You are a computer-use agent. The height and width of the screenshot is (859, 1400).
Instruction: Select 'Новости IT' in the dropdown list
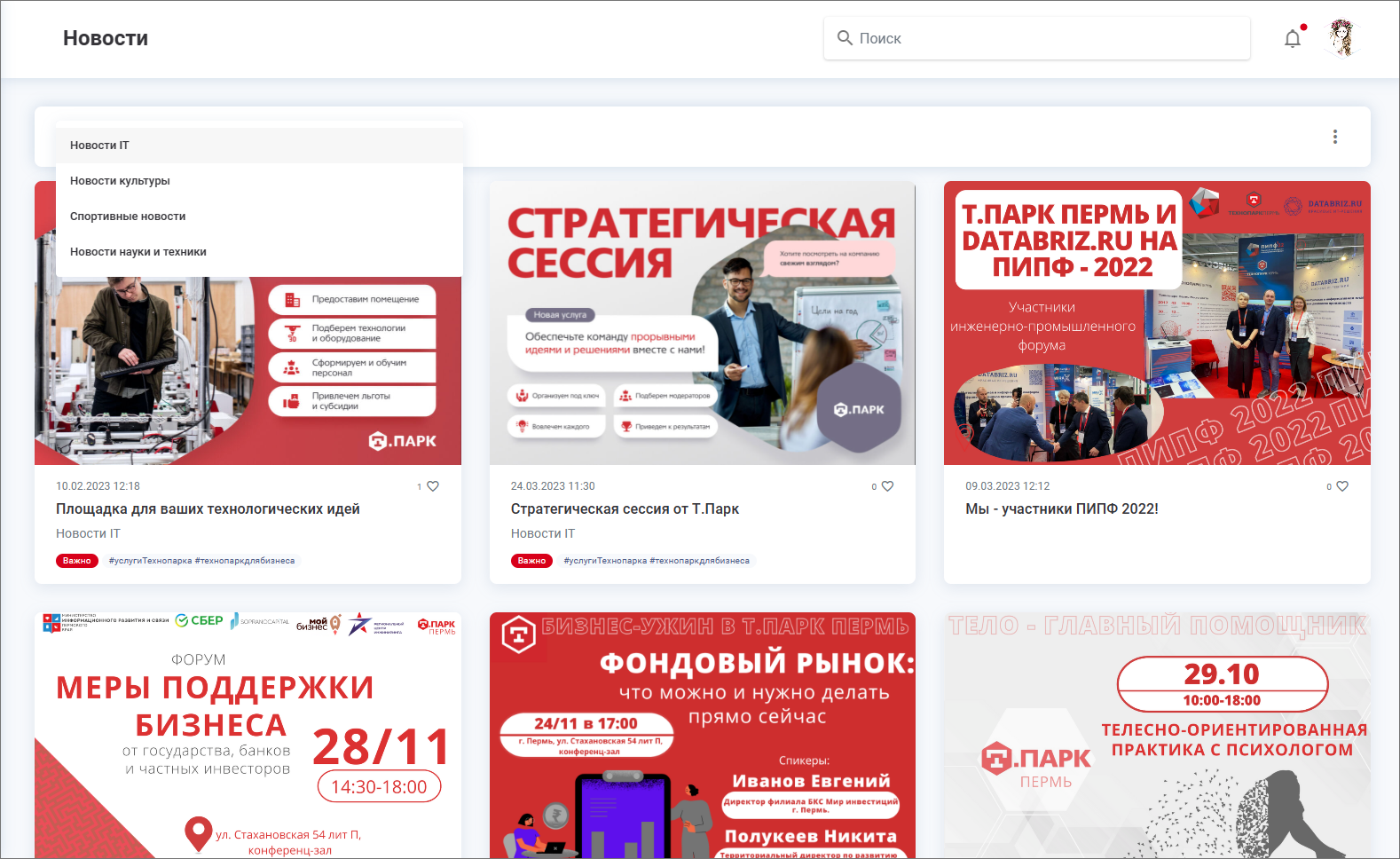[x=99, y=146]
